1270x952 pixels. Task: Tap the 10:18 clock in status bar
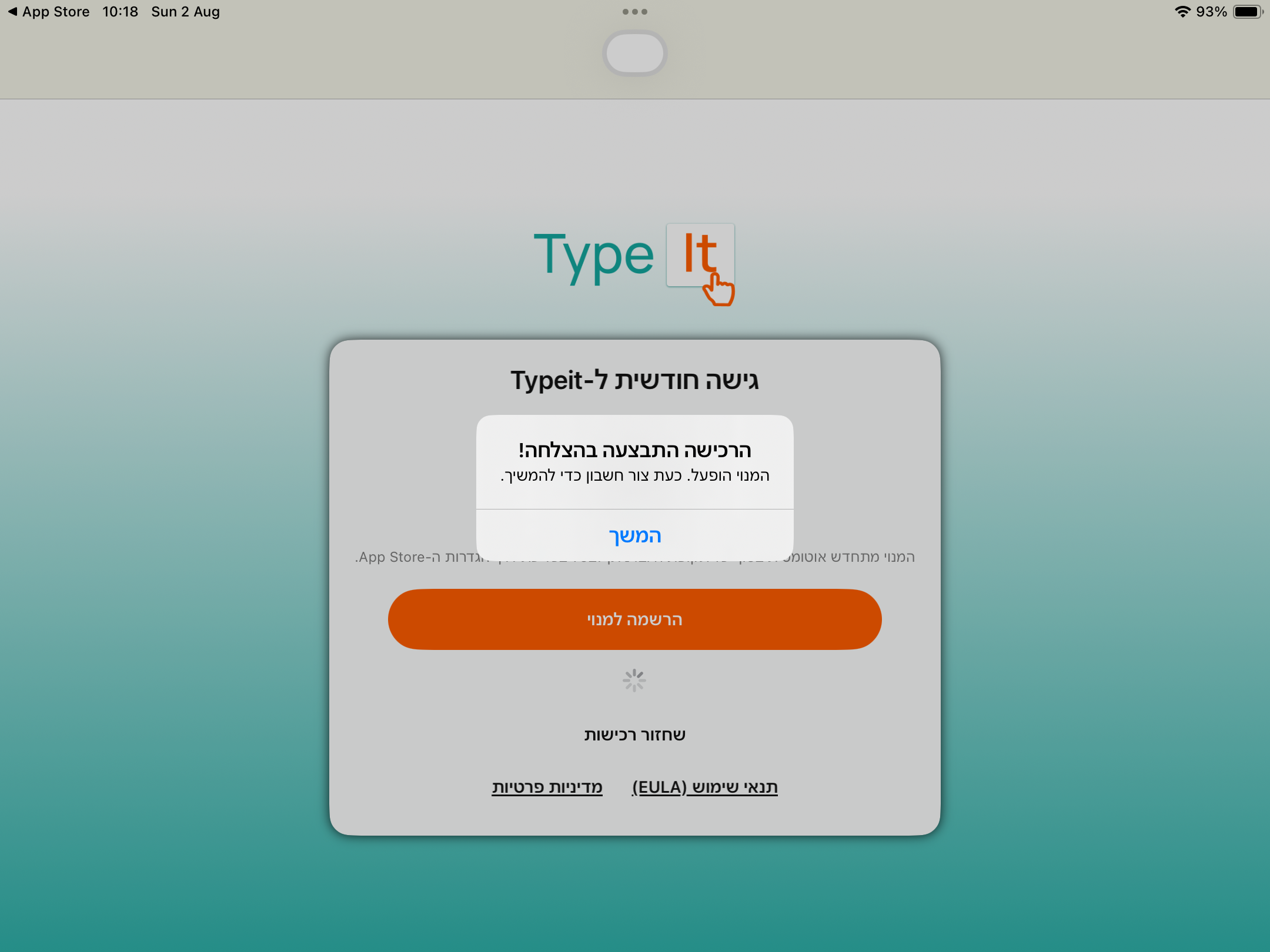[121, 12]
